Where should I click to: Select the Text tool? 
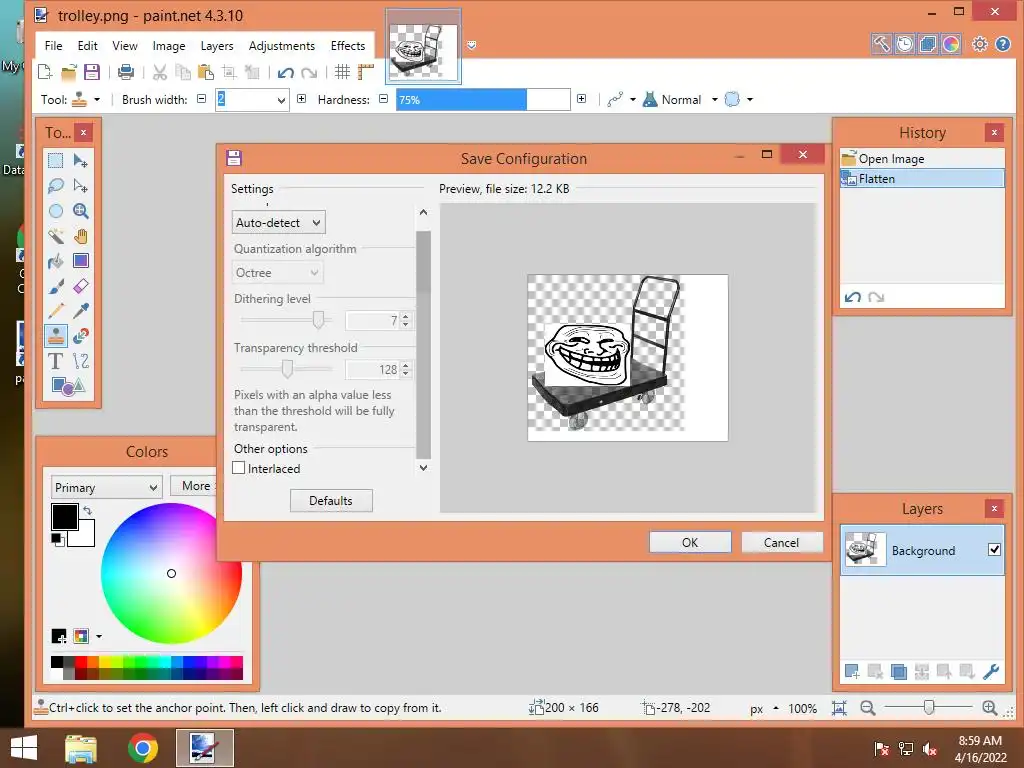(56, 361)
